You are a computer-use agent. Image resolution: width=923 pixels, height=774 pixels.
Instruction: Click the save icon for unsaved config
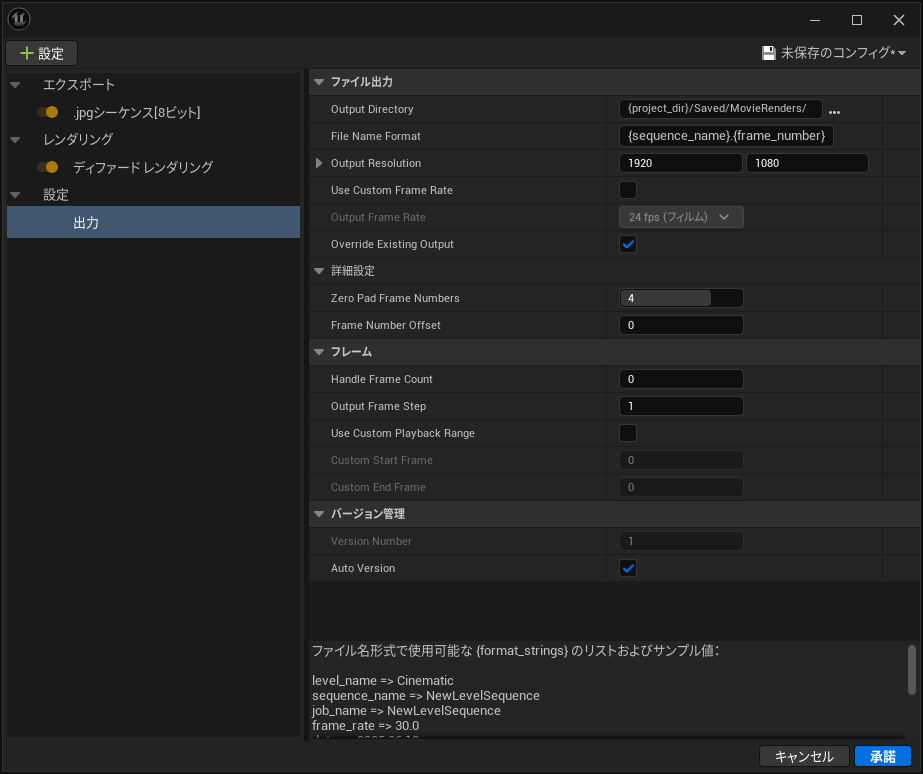tap(768, 53)
